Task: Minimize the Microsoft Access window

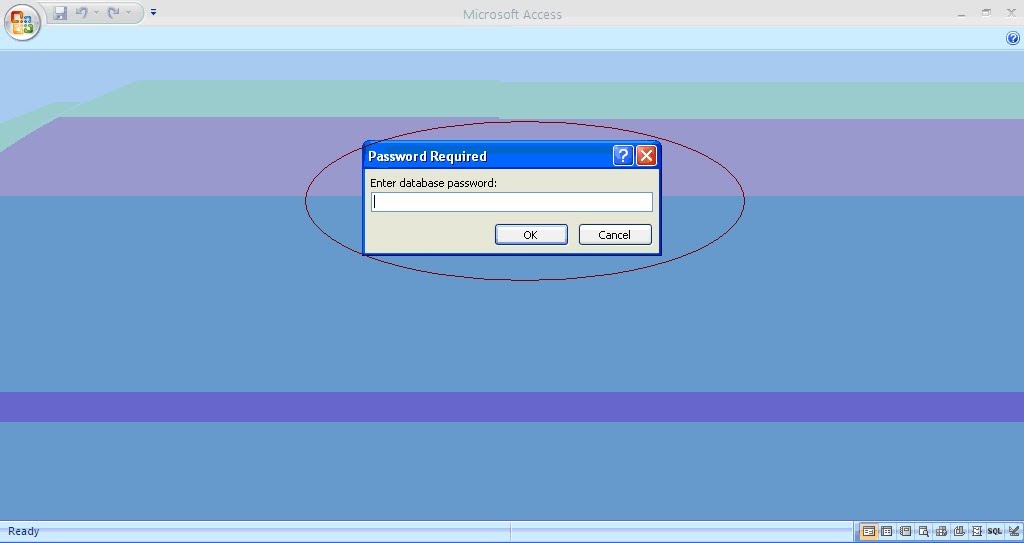Action: [x=961, y=13]
